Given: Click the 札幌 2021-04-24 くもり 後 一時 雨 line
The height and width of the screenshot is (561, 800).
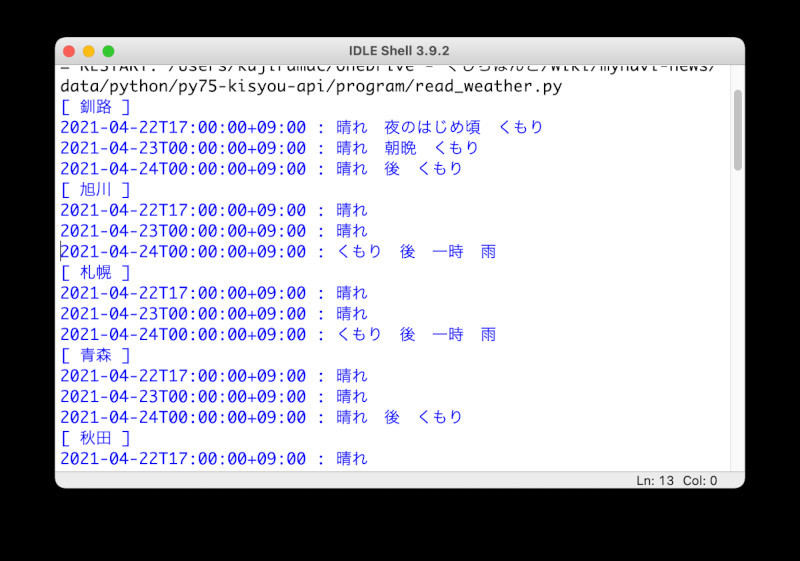Looking at the screenshot, I should [x=278, y=335].
